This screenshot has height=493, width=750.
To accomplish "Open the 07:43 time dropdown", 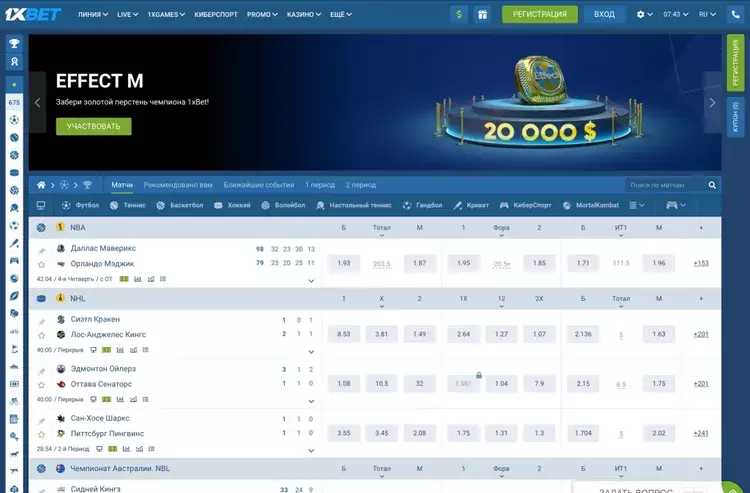I will [x=676, y=14].
